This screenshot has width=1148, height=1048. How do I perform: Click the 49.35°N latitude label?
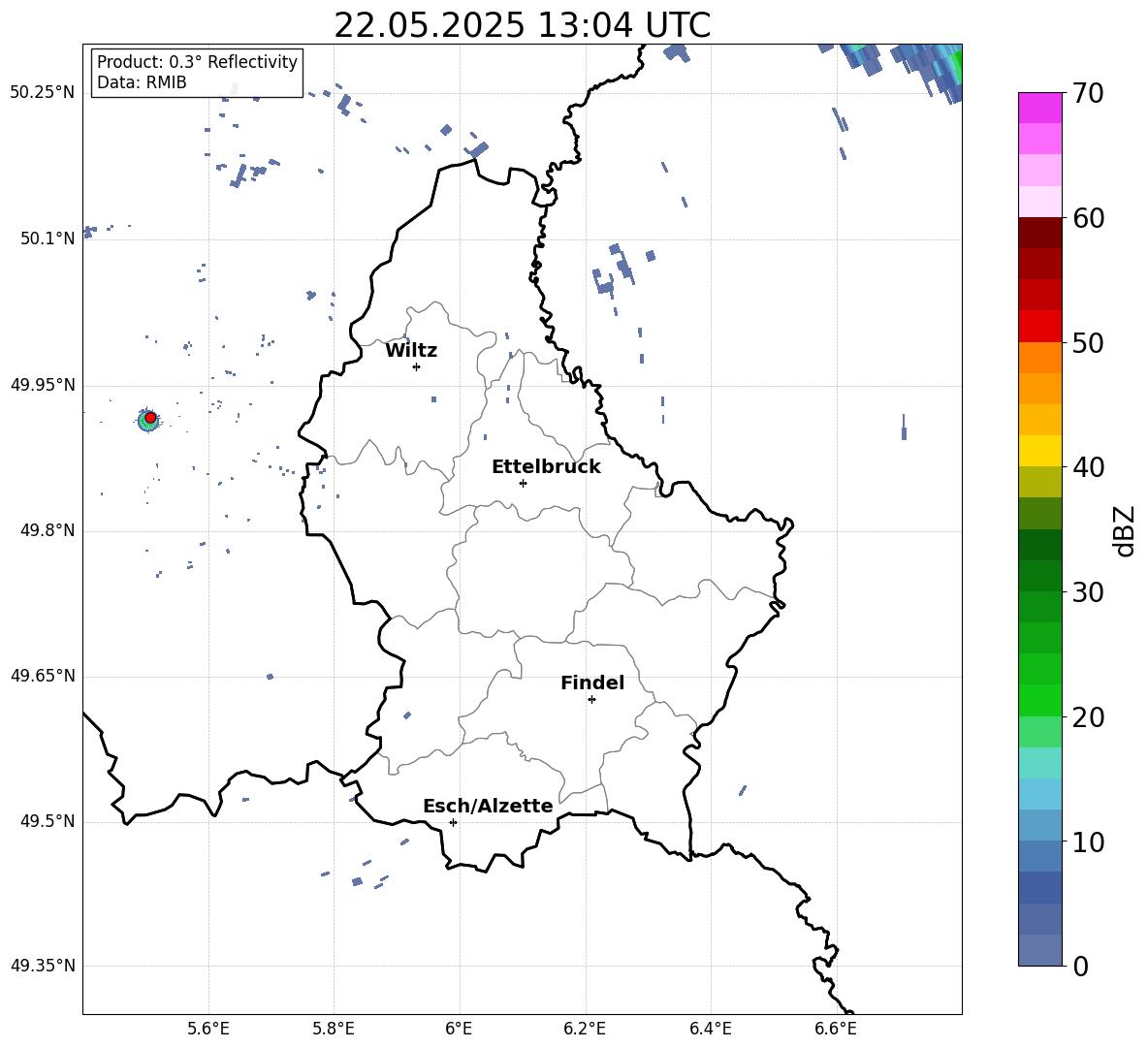coord(43,966)
